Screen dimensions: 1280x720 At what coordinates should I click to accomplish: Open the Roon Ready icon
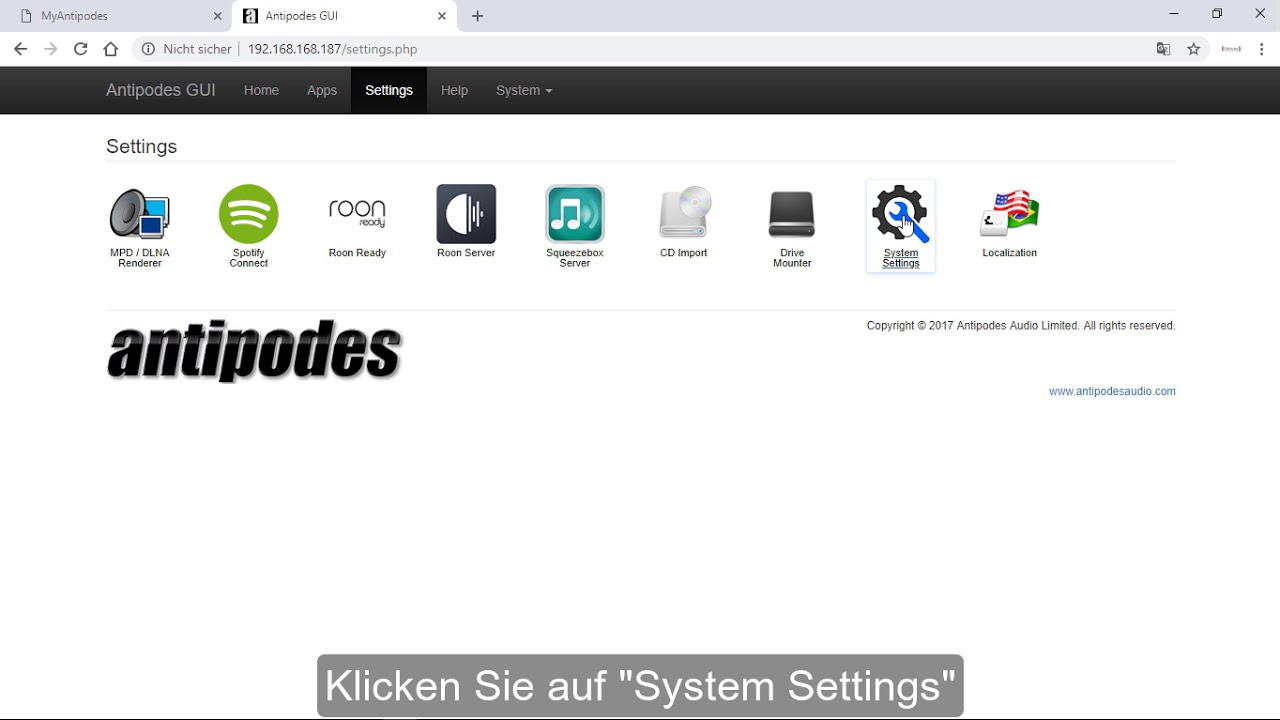[x=357, y=214]
